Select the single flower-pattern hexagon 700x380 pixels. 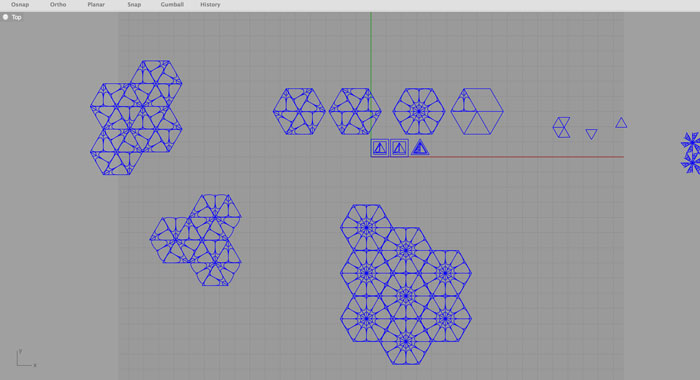click(x=419, y=111)
